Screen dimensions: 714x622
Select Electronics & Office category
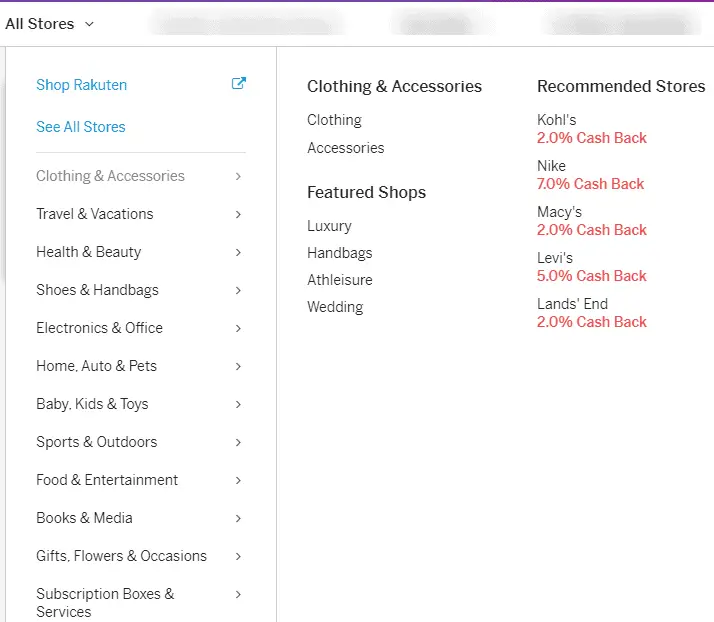click(99, 328)
